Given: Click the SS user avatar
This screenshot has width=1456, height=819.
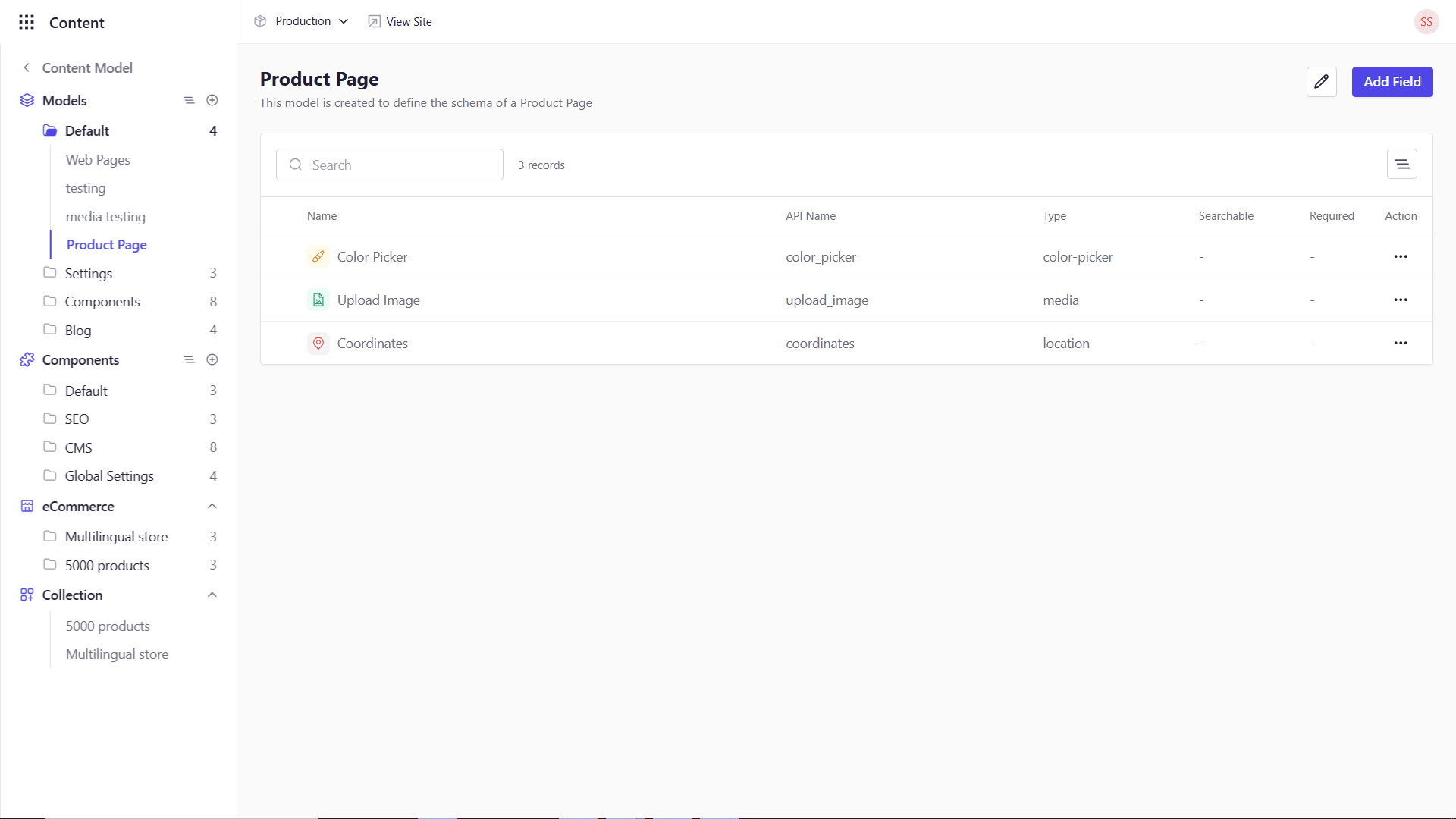Looking at the screenshot, I should 1426,22.
